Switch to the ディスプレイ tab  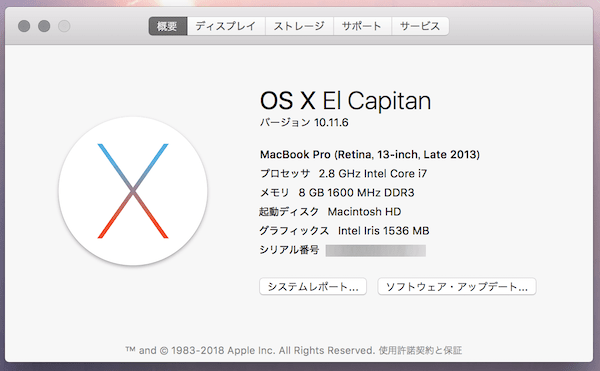[226, 26]
